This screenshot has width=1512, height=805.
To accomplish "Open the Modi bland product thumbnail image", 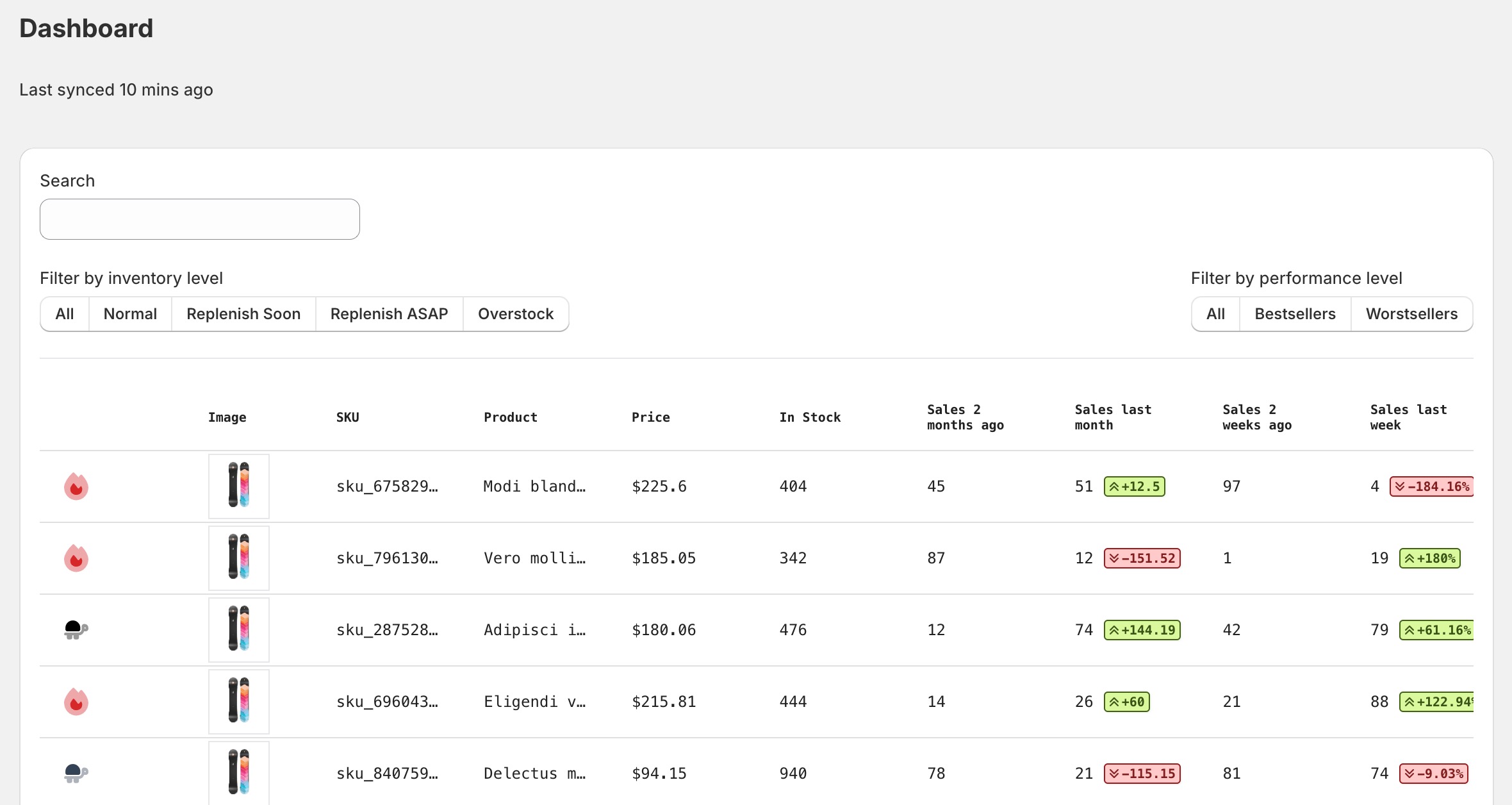I will (x=239, y=486).
